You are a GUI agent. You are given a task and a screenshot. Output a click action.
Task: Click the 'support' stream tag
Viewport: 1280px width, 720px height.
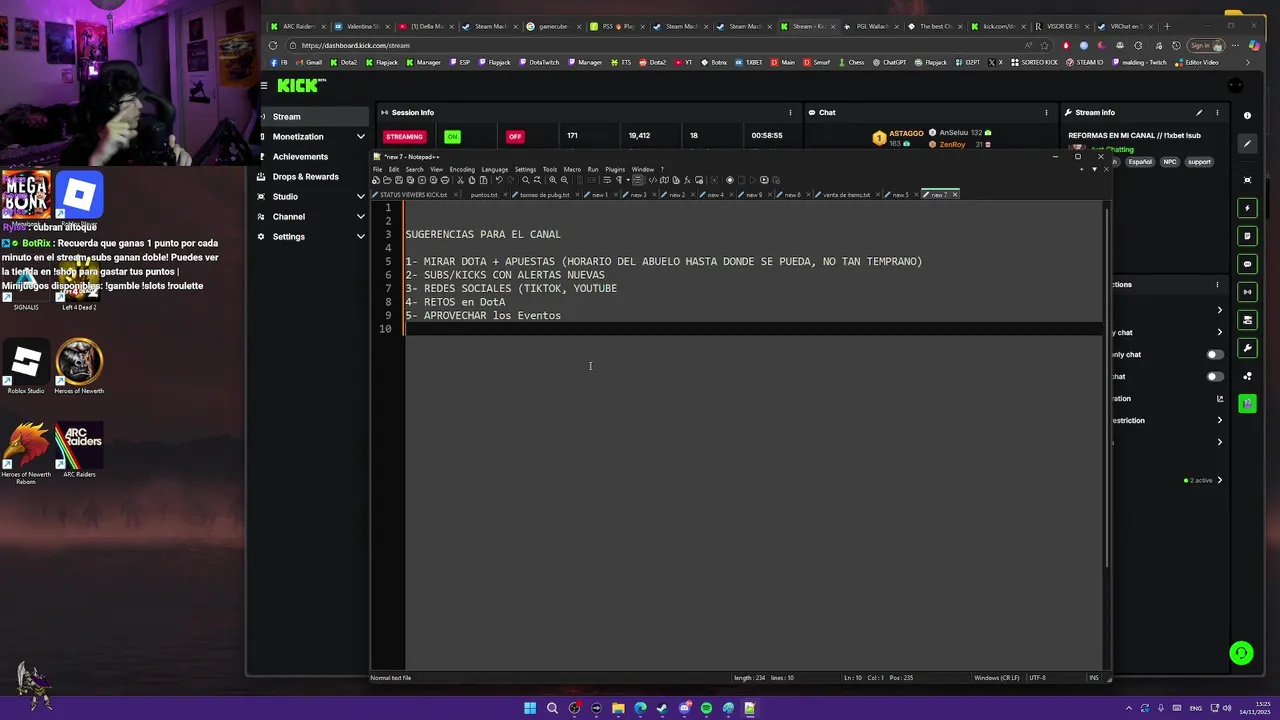1199,162
